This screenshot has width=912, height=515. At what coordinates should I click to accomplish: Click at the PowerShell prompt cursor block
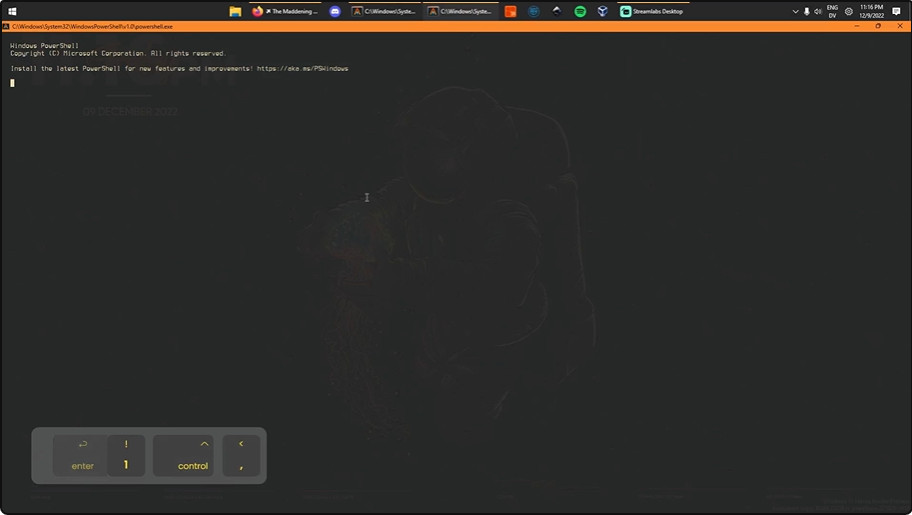[x=12, y=83]
